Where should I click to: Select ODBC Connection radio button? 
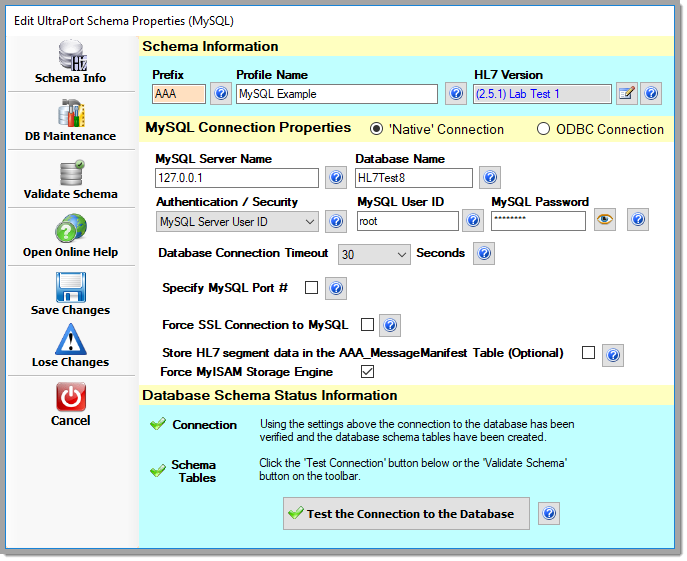[x=543, y=129]
